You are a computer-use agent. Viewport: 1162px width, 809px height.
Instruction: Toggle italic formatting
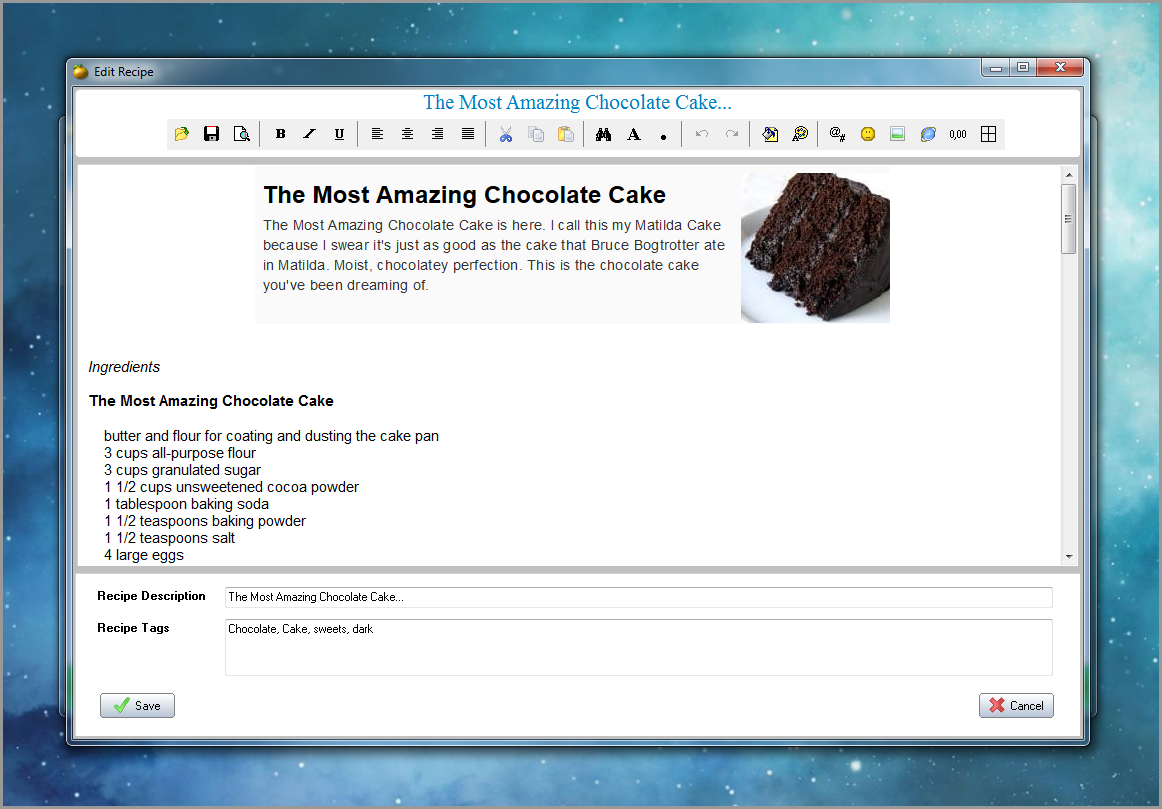pos(310,134)
